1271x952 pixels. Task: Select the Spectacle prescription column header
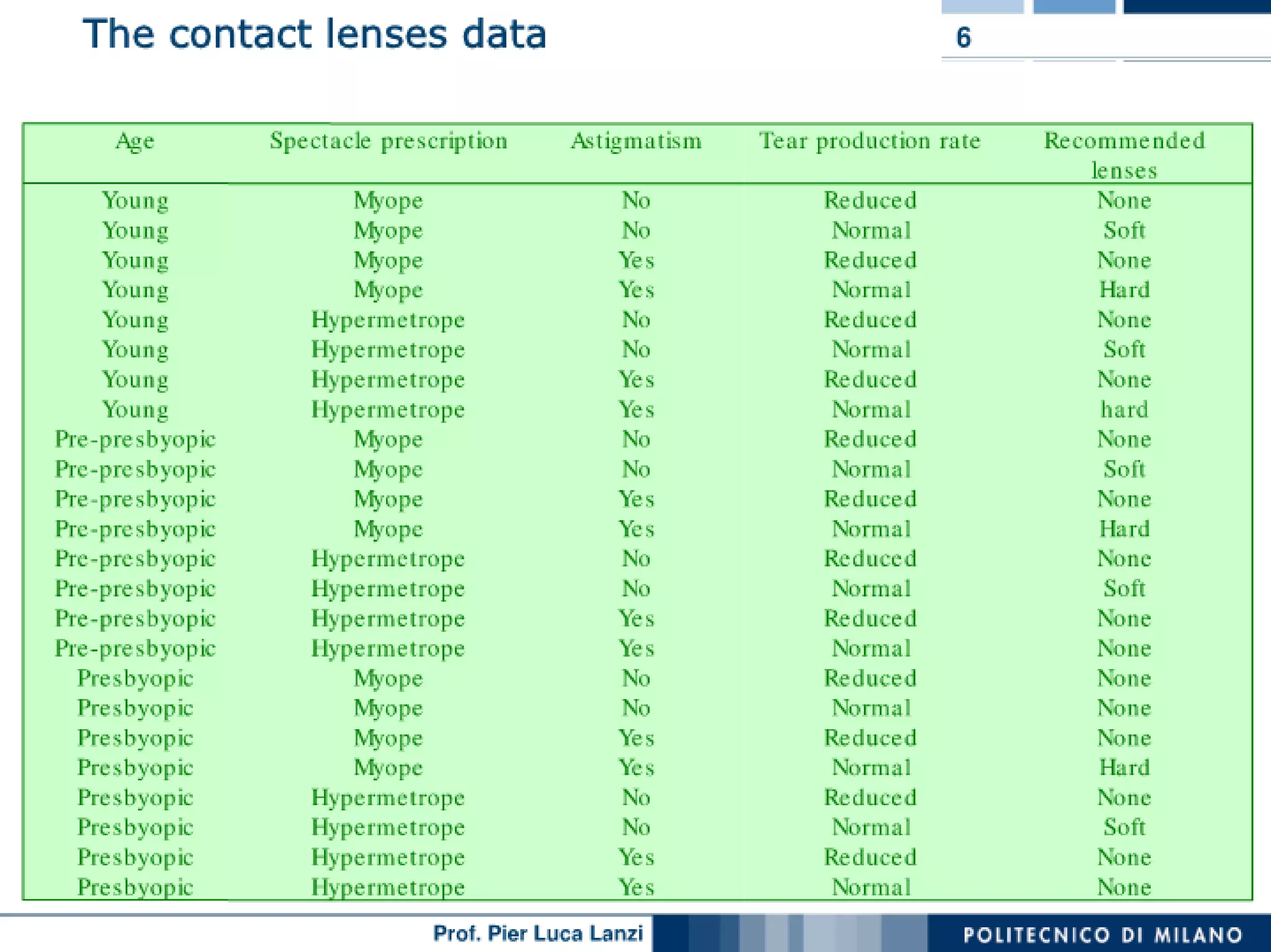pyautogui.click(x=388, y=141)
